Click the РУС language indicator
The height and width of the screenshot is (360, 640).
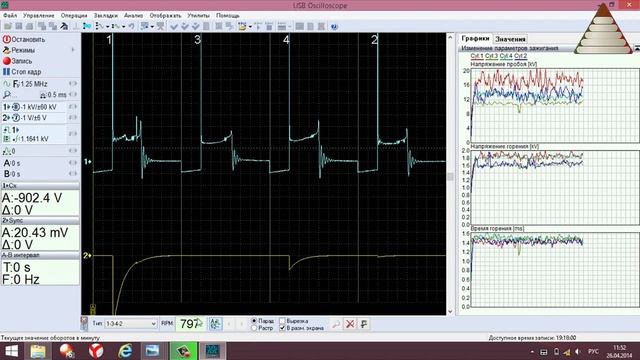pyautogui.click(x=593, y=351)
